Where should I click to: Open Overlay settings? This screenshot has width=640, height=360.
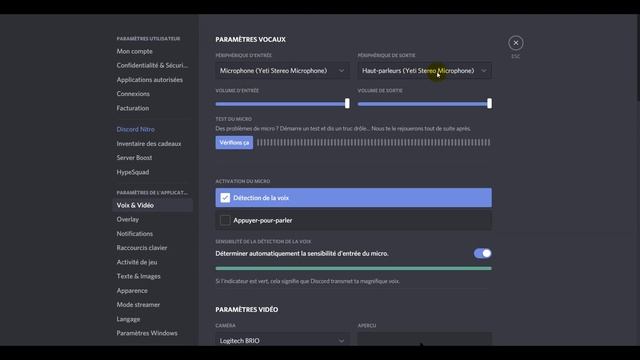(x=128, y=220)
